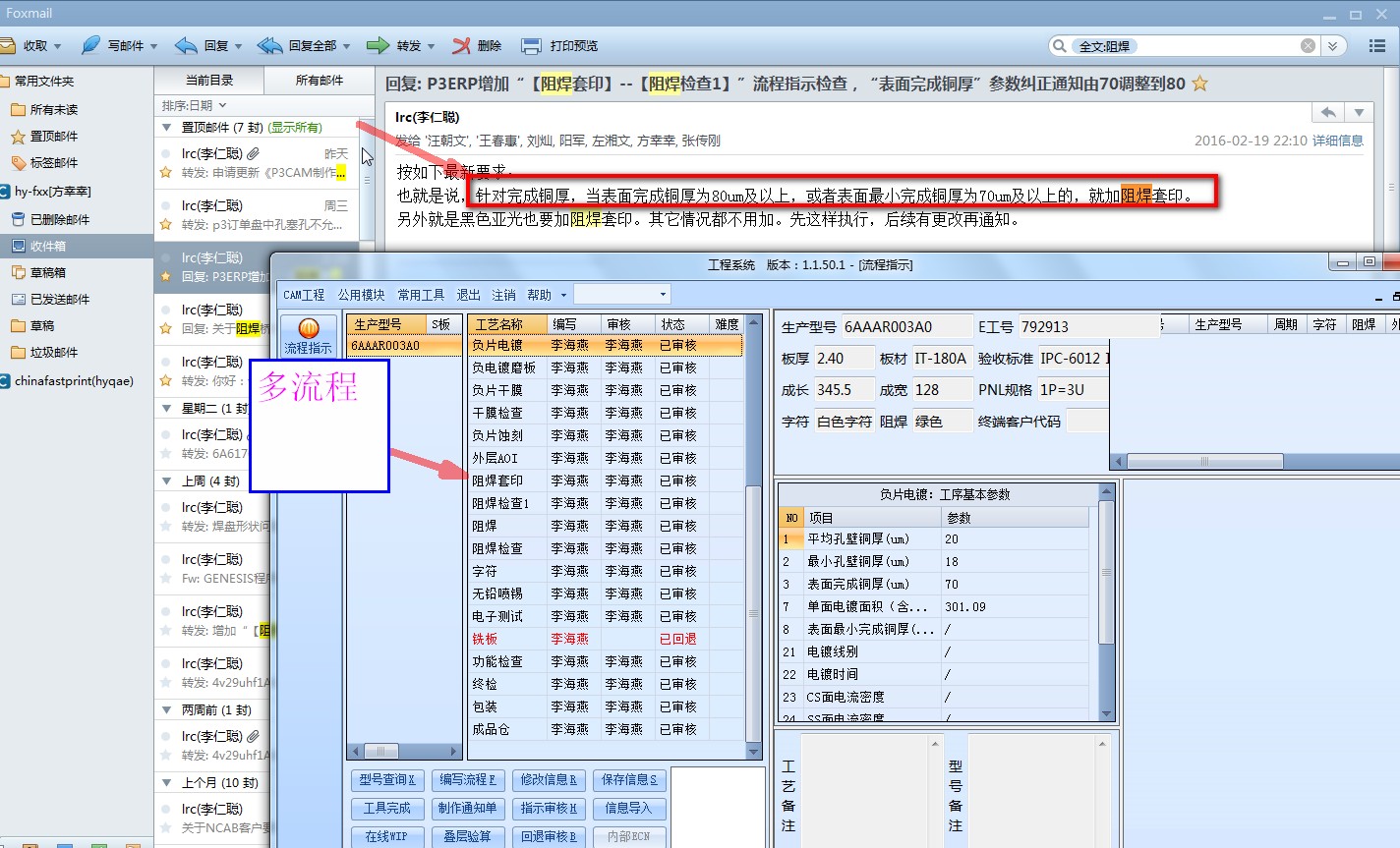This screenshot has width=1400, height=848.
Task: Open the 收取 dropdown arrow
Action: (x=57, y=46)
